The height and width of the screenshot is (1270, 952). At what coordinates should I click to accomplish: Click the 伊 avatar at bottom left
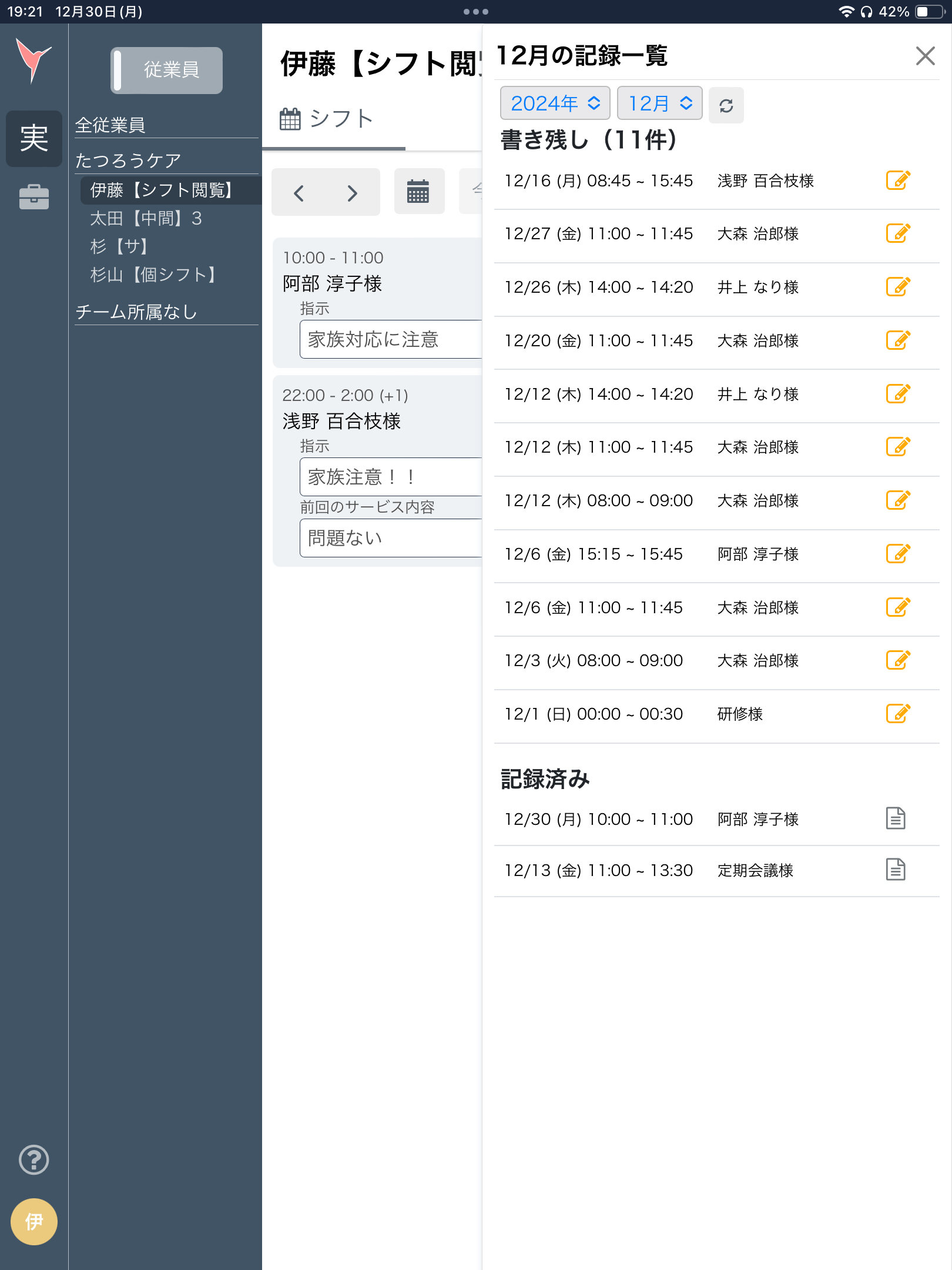pos(33,1222)
